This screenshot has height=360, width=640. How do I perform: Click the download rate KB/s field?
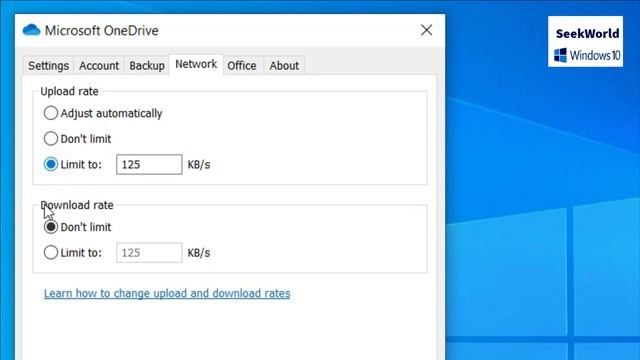point(149,253)
